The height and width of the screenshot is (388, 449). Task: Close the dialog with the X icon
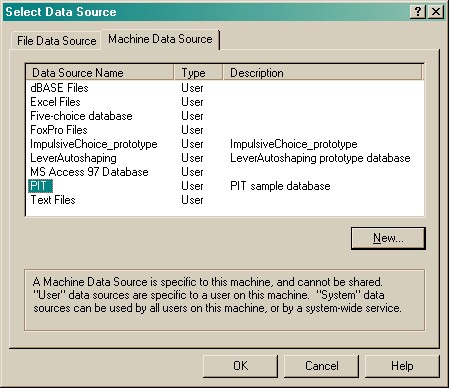[x=435, y=12]
